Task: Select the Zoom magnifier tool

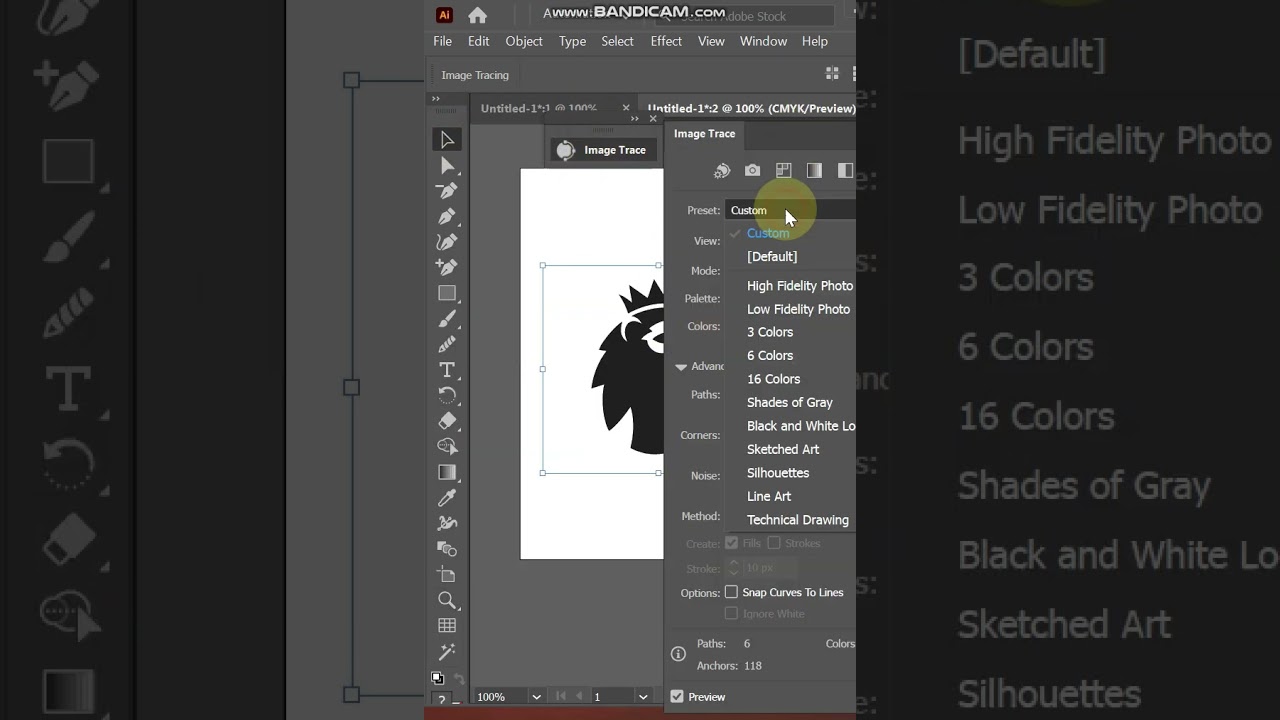Action: [447, 600]
